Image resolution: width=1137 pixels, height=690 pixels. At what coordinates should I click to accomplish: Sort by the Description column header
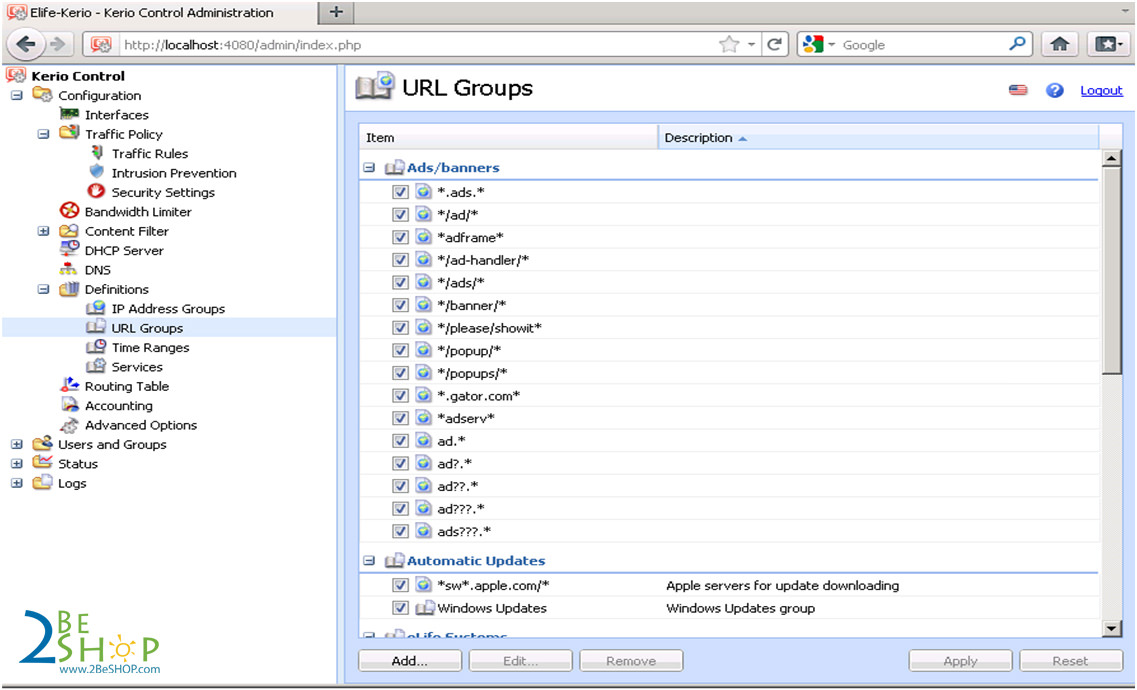click(878, 137)
